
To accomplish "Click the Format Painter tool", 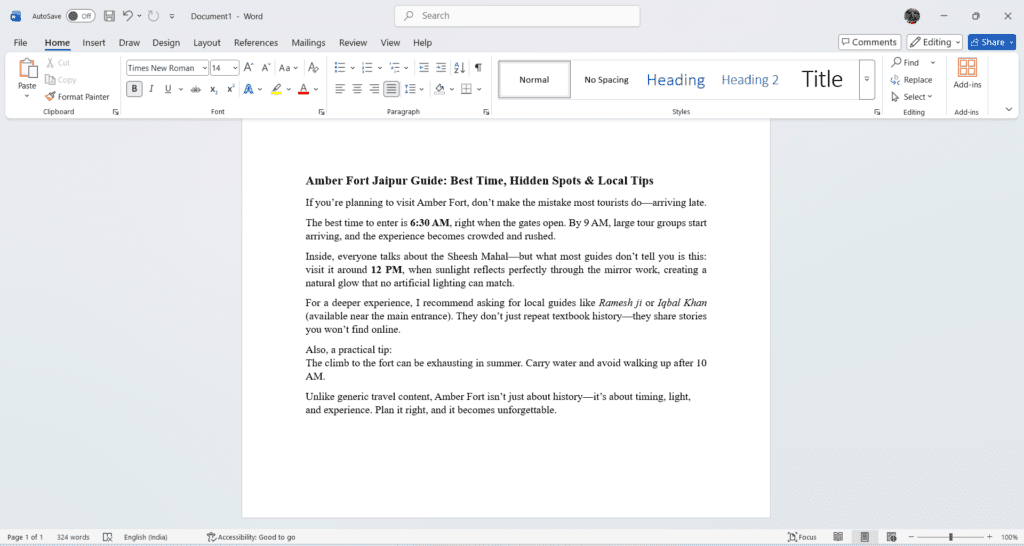I will tap(77, 97).
